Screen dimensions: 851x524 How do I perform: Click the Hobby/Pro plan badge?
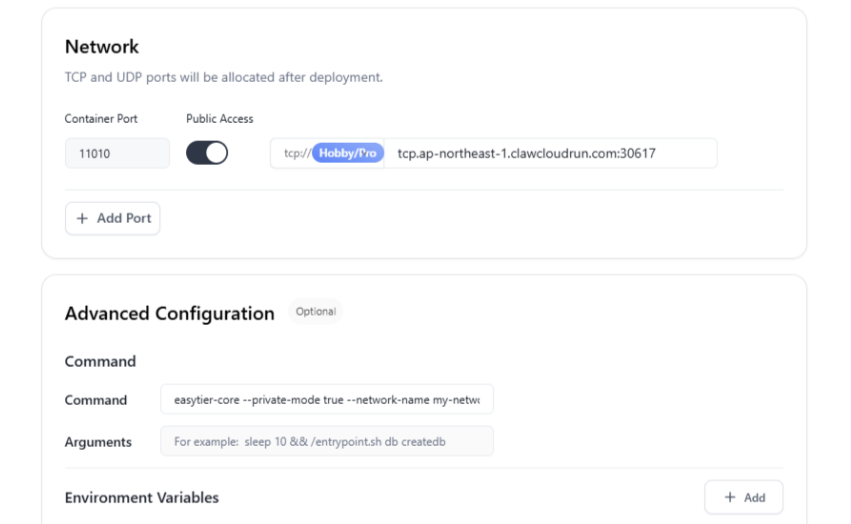(348, 153)
